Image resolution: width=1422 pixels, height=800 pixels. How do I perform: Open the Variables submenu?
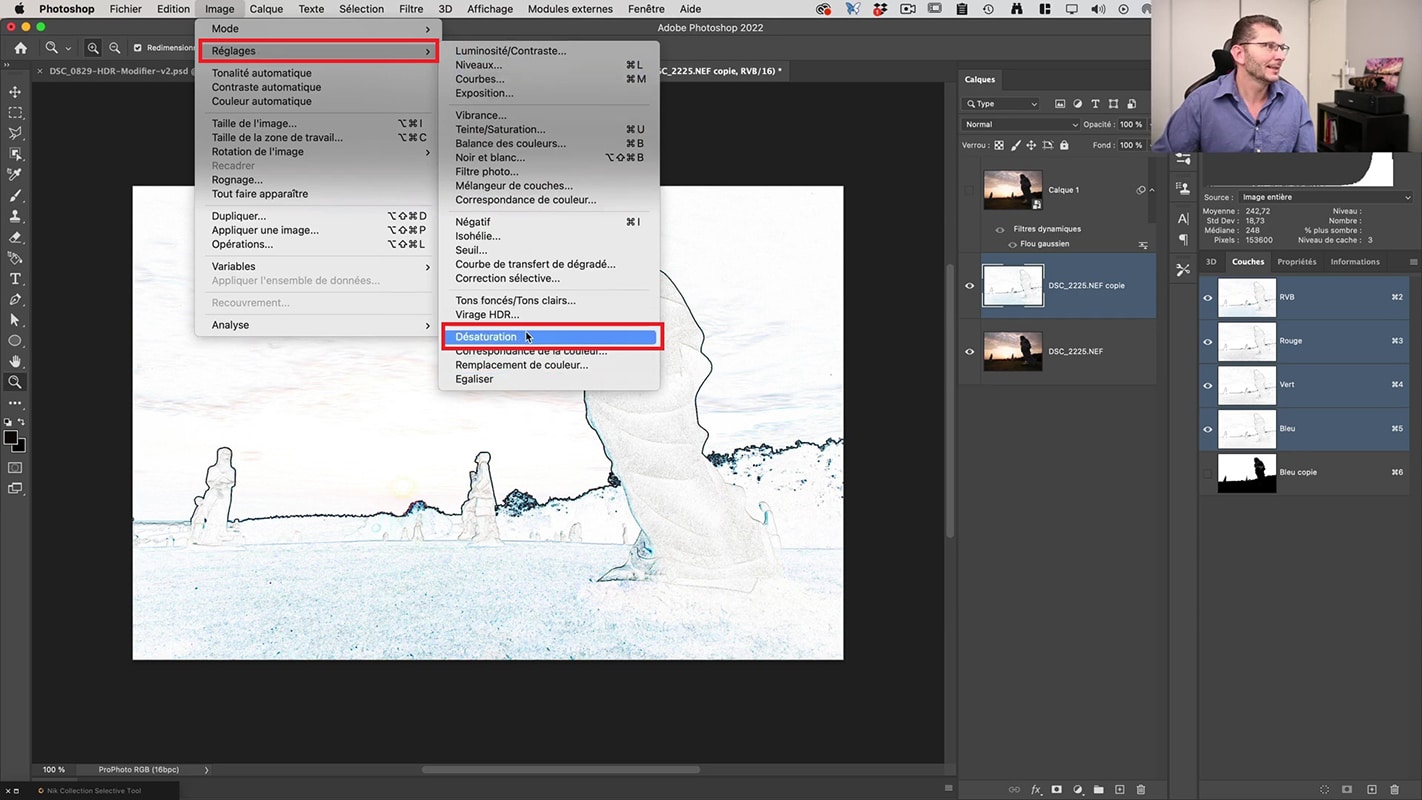click(x=320, y=267)
